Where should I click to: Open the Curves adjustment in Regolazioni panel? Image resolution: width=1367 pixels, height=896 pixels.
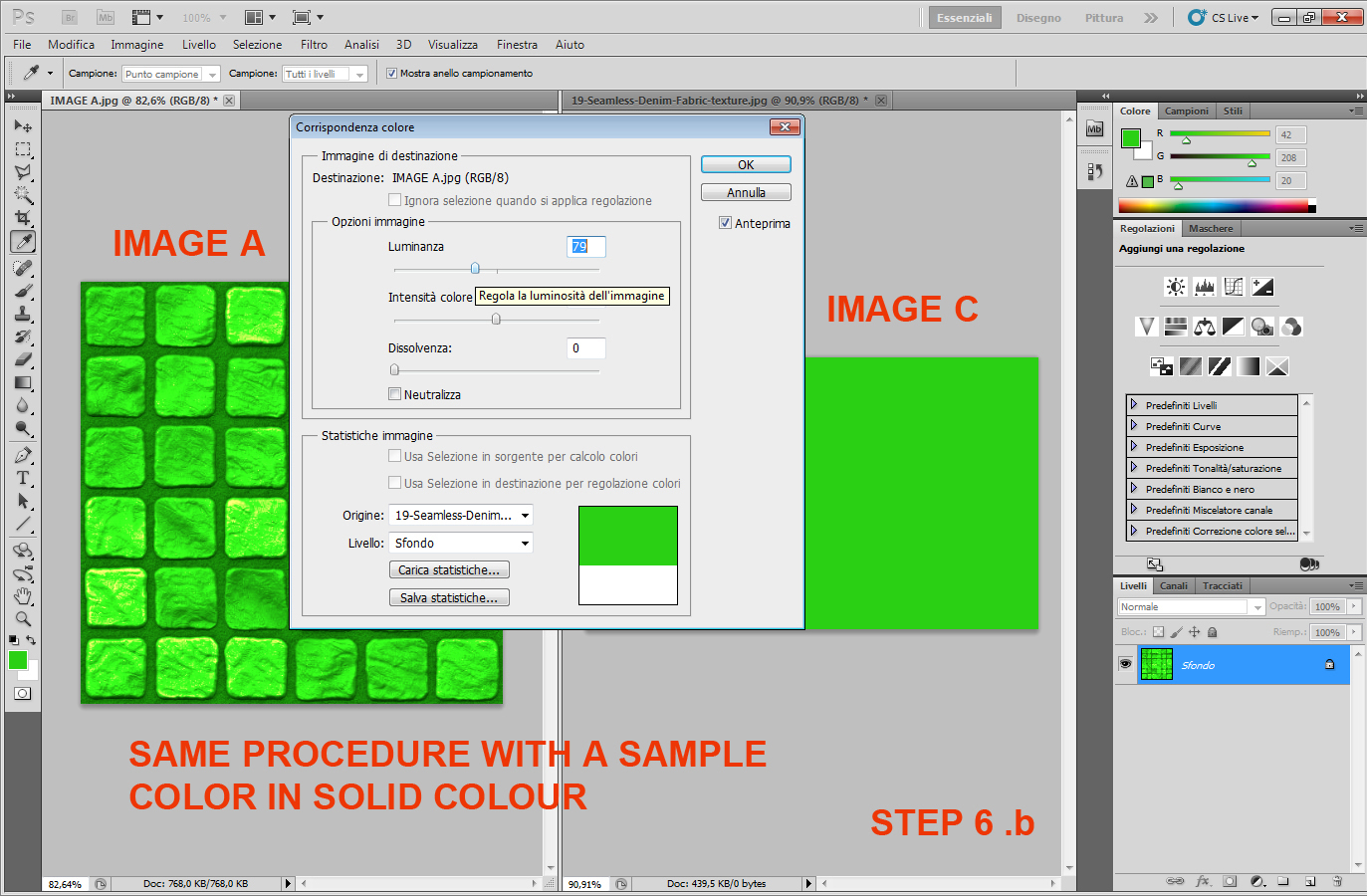click(x=1234, y=287)
